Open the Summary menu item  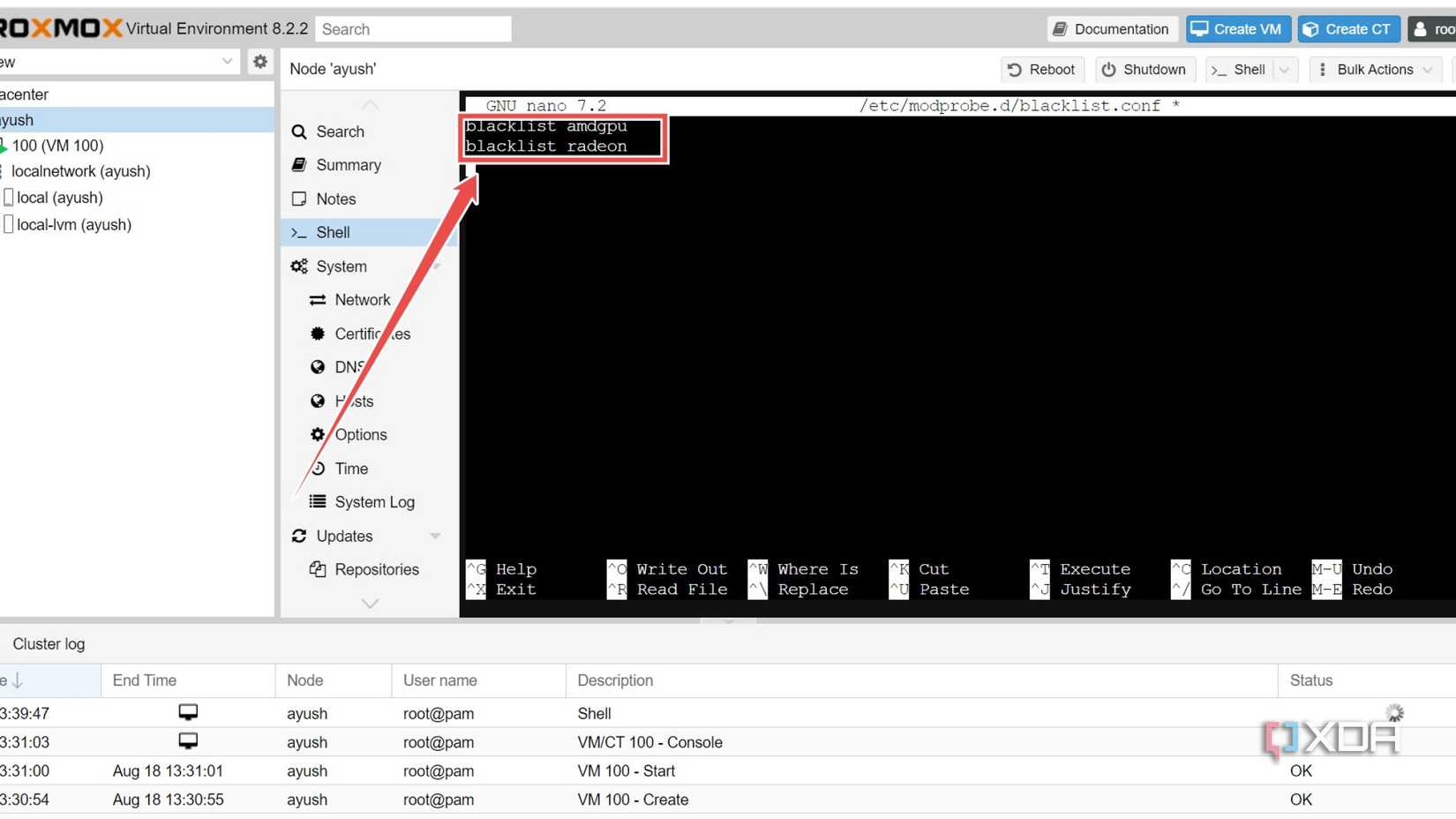[x=369, y=165]
